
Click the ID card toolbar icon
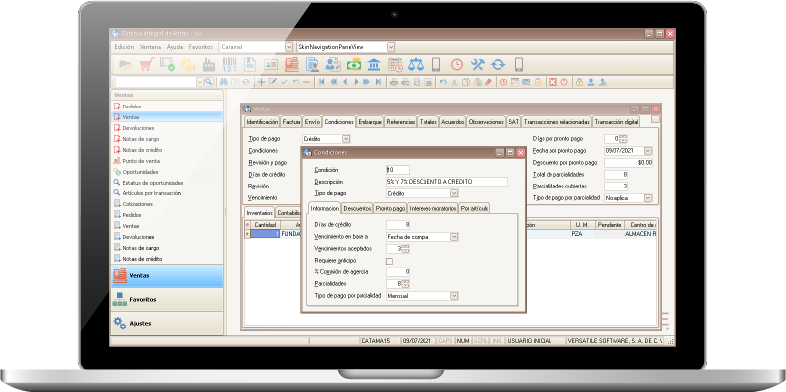(x=271, y=65)
